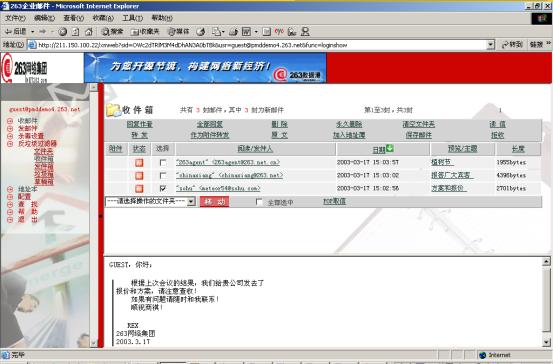The width and height of the screenshot is (553, 364).
Task: Expand the address bar URL dropdown arrow
Action: 491,45
